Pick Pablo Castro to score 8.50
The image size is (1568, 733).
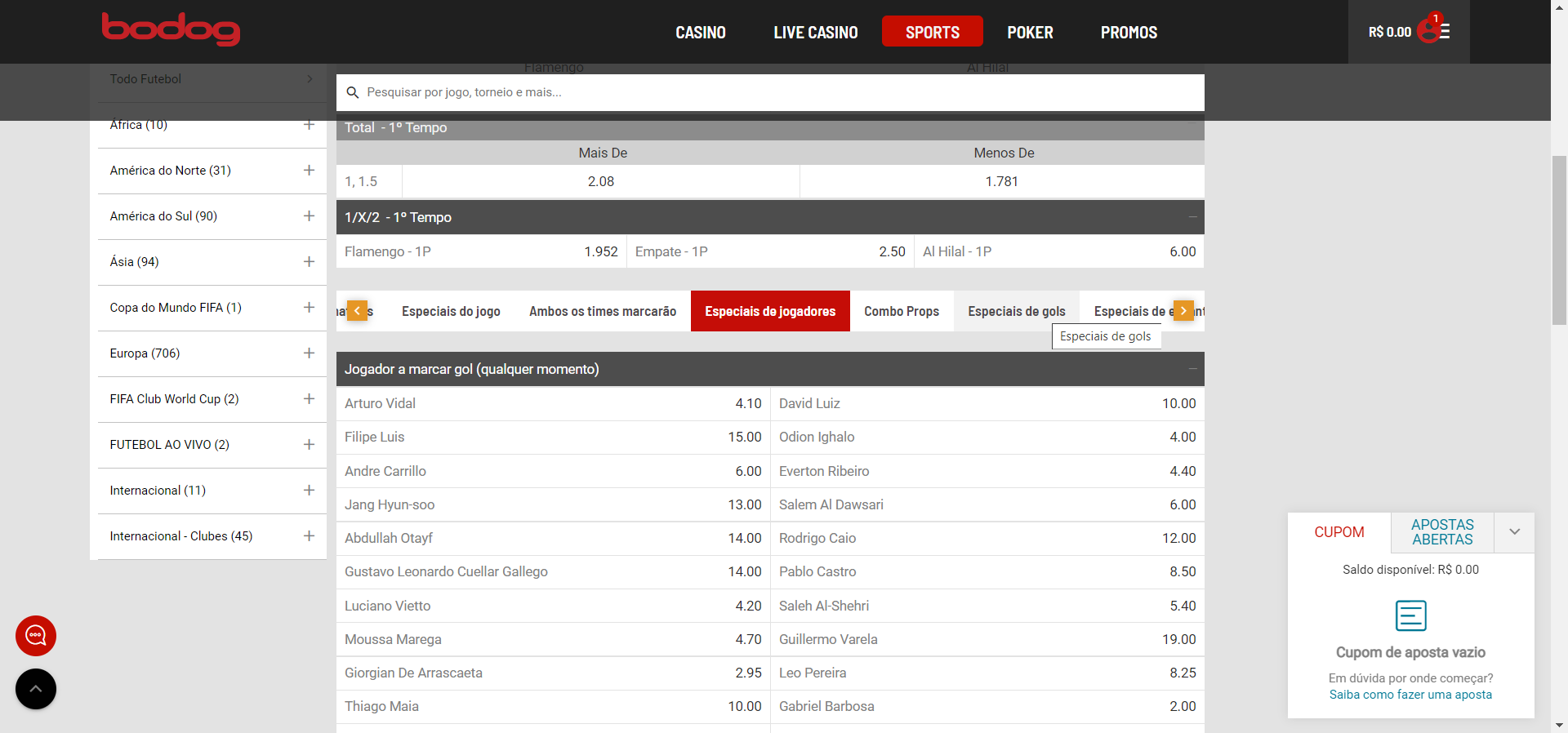987,571
